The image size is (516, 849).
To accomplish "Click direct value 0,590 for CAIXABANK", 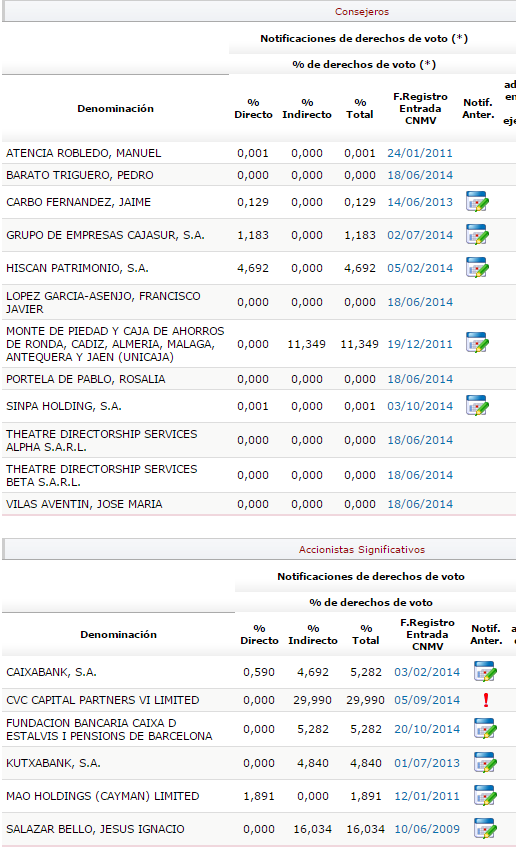I will (259, 672).
